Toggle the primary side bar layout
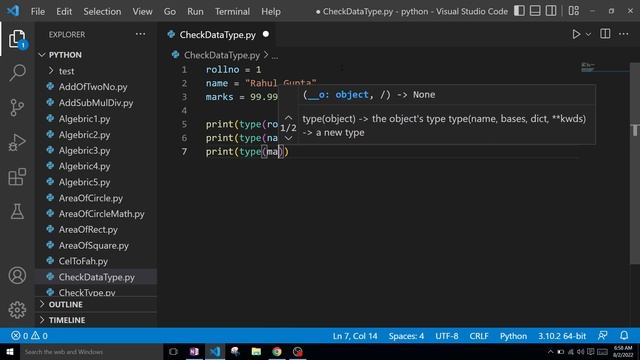 tap(519, 11)
